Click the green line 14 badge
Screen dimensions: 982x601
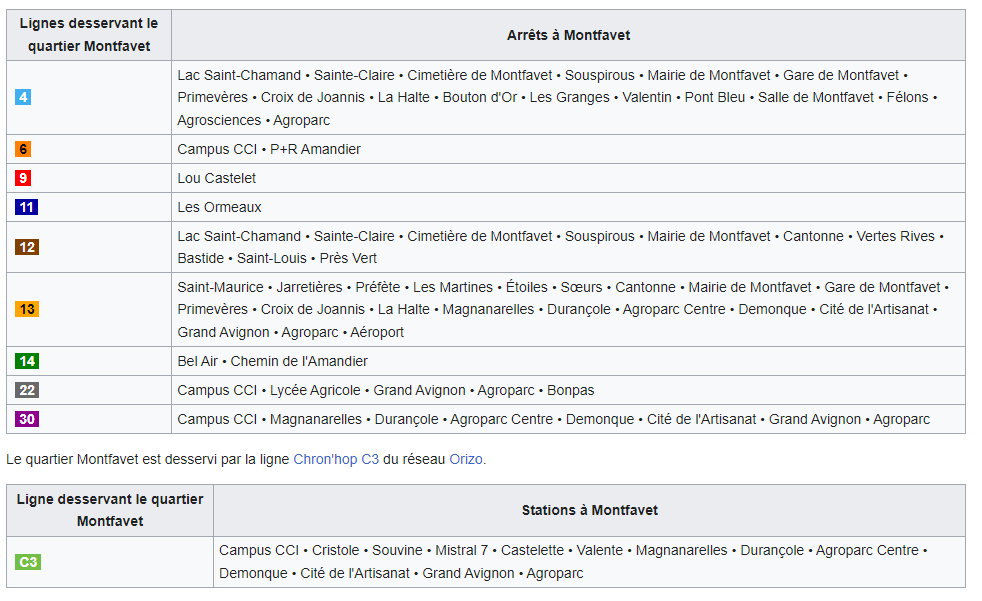(27, 361)
